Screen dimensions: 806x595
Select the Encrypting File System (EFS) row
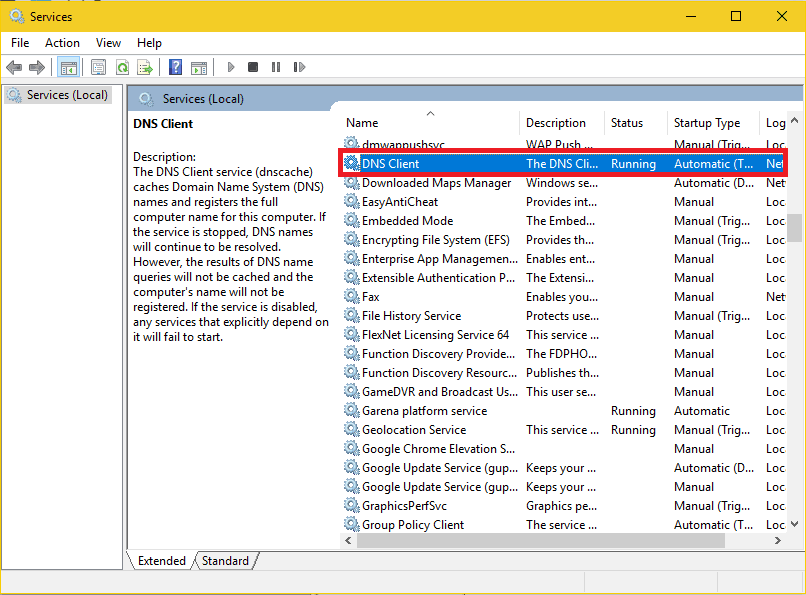tap(564, 239)
